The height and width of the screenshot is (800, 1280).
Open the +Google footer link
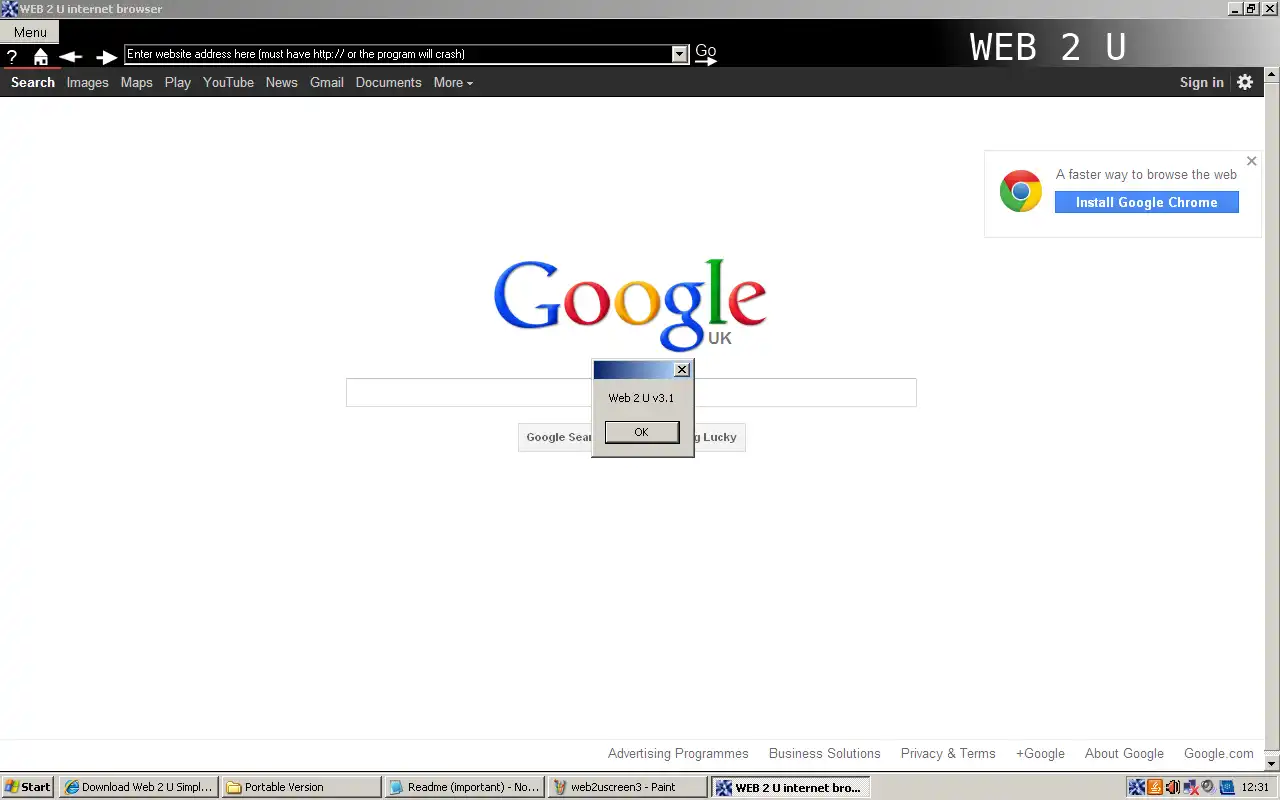tap(1040, 754)
